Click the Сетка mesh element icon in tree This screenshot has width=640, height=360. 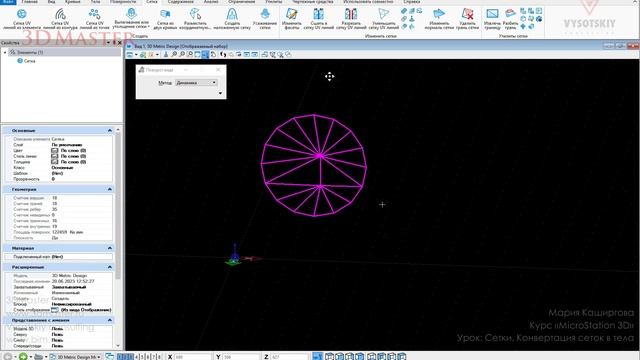click(x=20, y=61)
